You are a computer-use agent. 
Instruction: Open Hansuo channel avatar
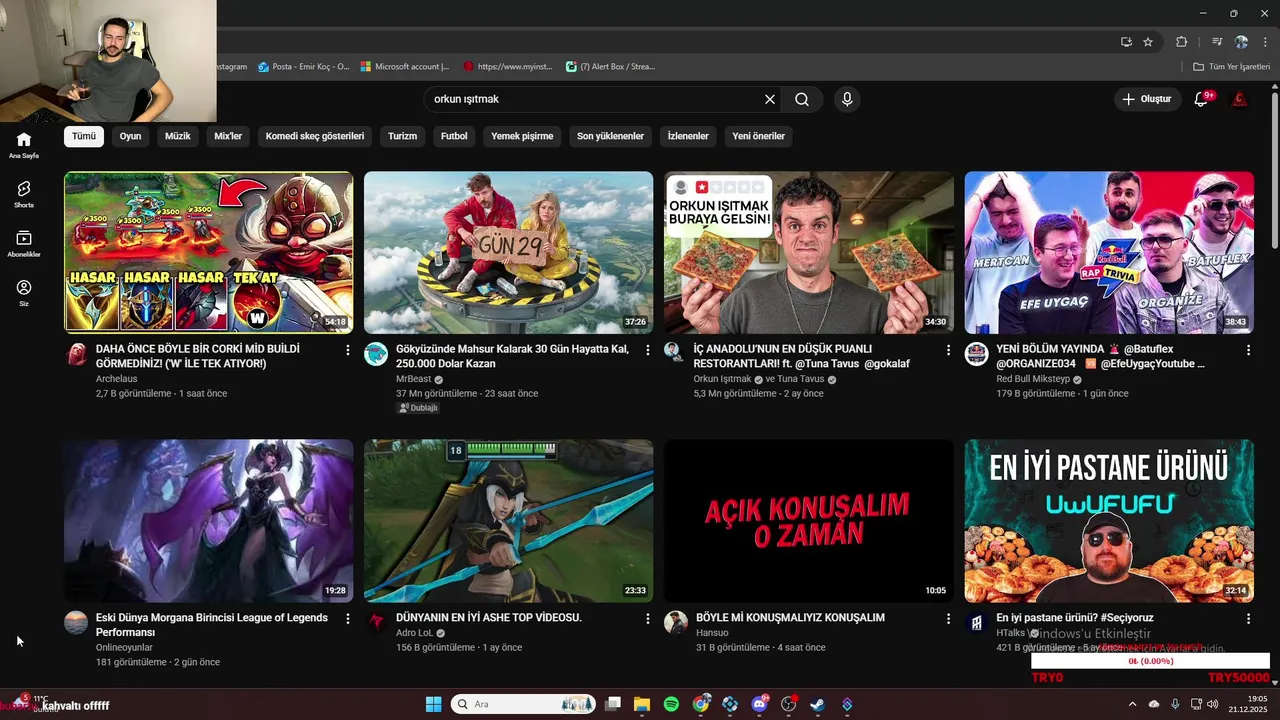(x=676, y=622)
